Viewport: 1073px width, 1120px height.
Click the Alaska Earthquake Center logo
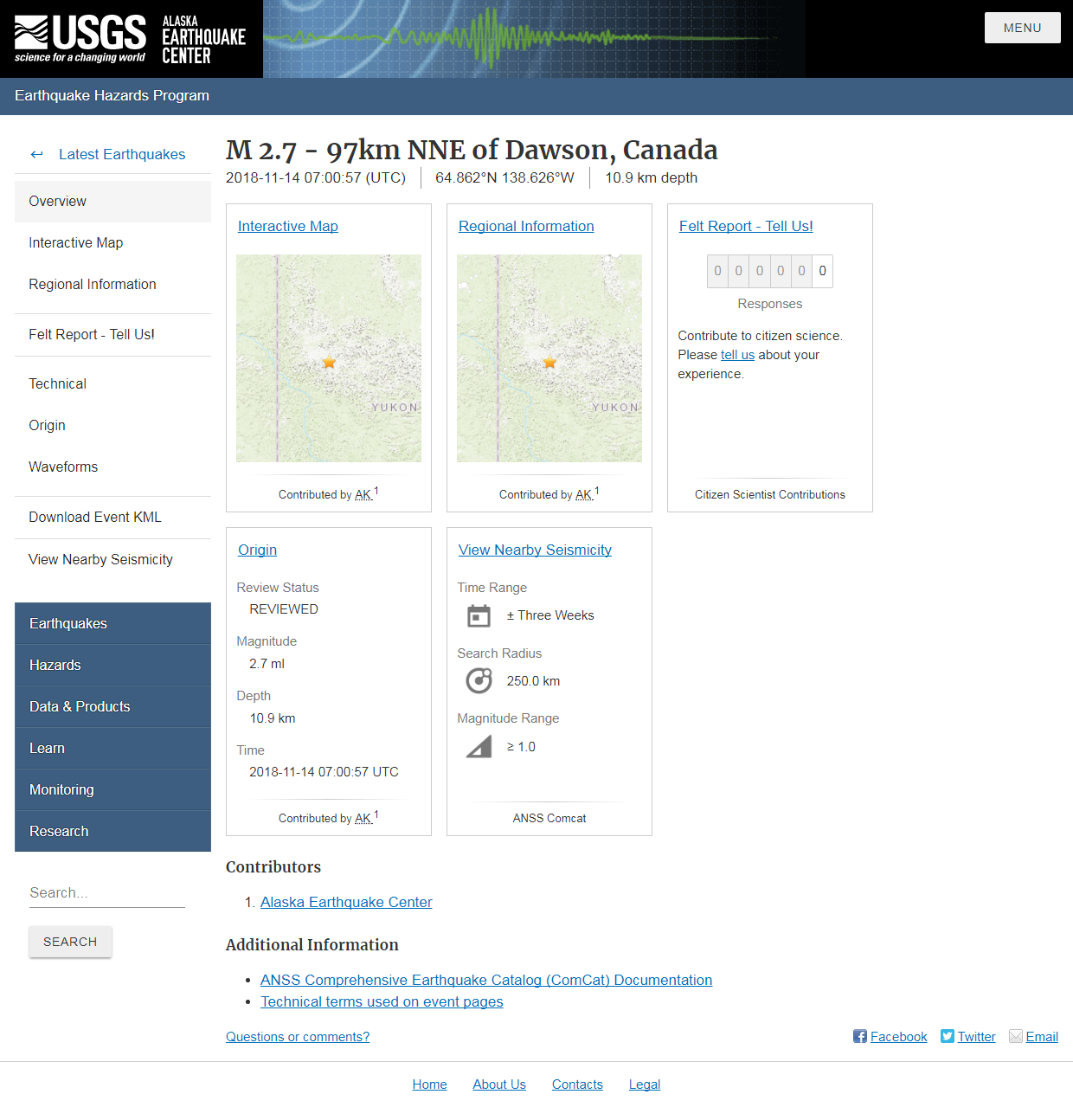coord(202,38)
